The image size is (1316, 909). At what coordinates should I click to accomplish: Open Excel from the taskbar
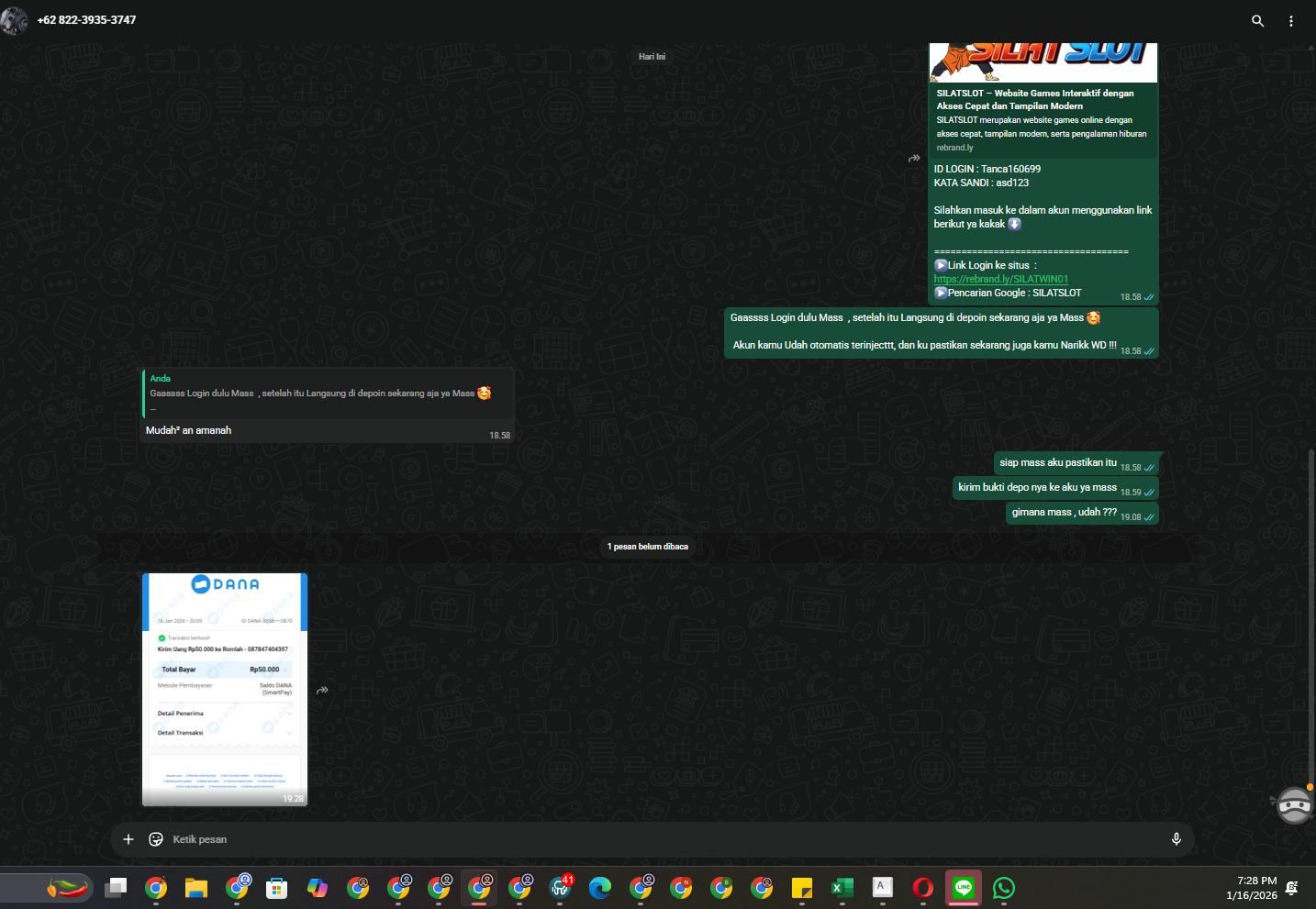pyautogui.click(x=842, y=888)
